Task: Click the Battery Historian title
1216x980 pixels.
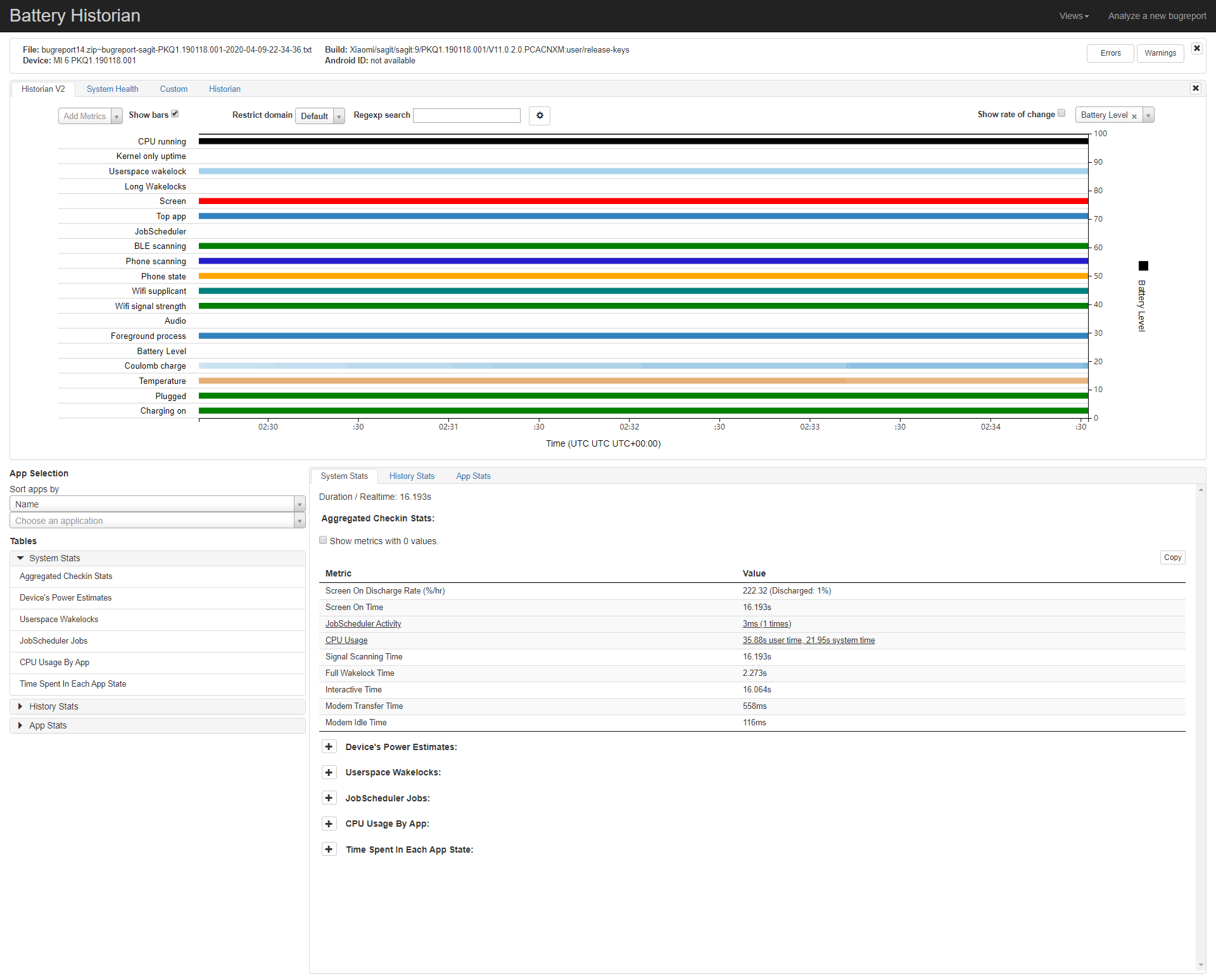Action: (x=75, y=16)
